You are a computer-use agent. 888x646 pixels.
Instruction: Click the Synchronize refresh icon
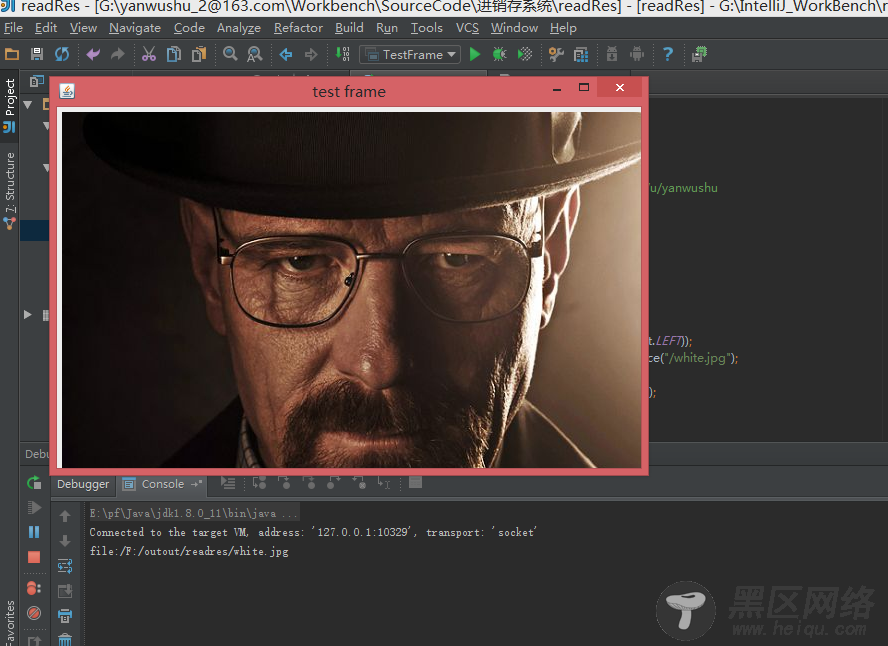click(x=62, y=54)
